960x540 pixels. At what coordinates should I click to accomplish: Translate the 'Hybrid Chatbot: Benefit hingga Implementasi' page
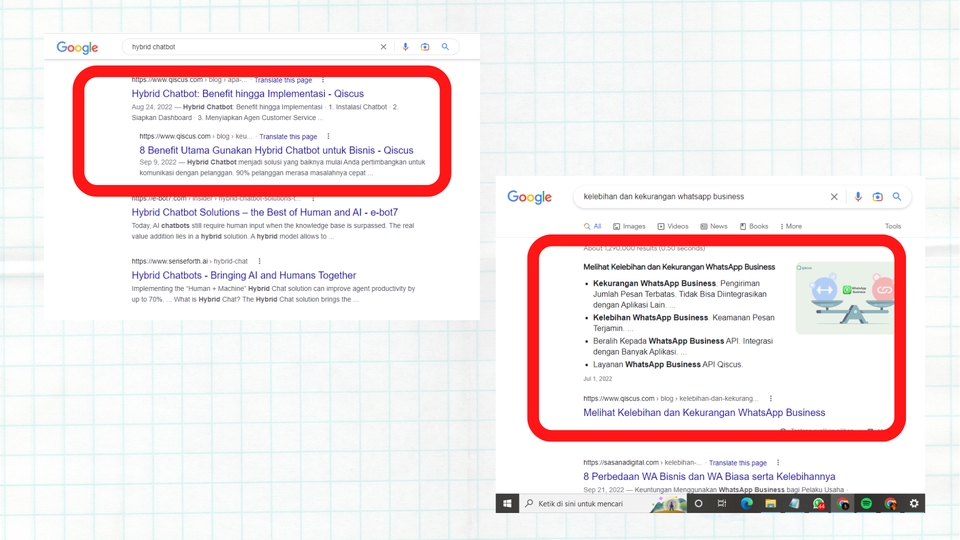pyautogui.click(x=283, y=80)
